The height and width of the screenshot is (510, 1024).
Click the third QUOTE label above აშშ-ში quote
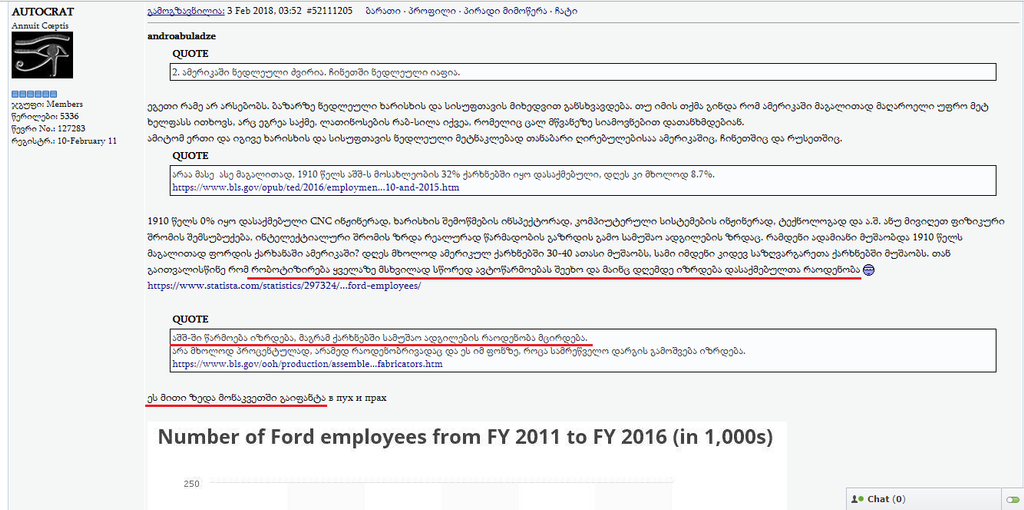click(x=191, y=319)
